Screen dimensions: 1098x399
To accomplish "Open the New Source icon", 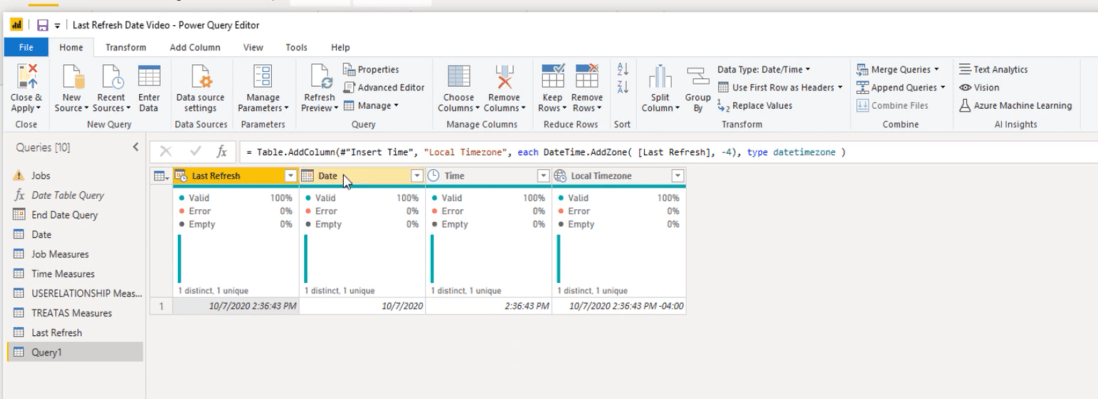I will 73,77.
